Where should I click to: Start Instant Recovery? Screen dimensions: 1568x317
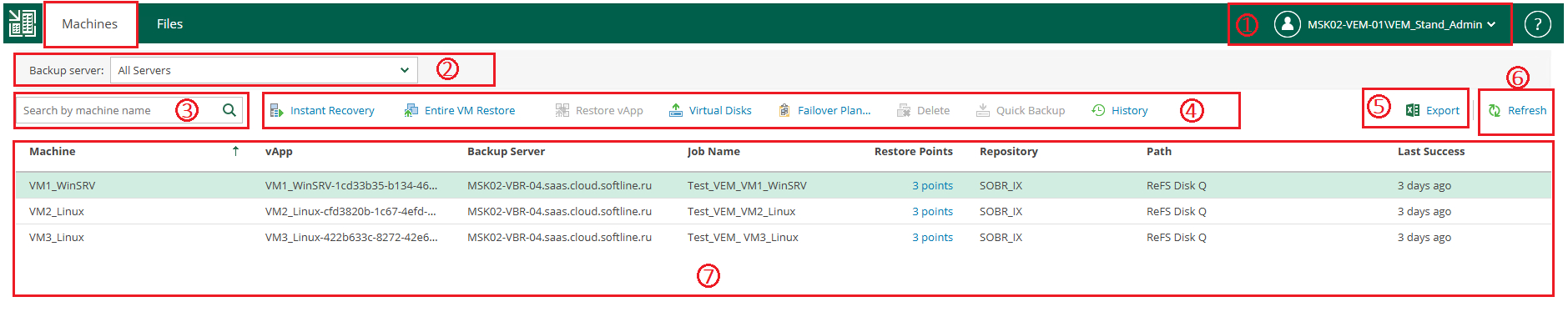tap(322, 110)
